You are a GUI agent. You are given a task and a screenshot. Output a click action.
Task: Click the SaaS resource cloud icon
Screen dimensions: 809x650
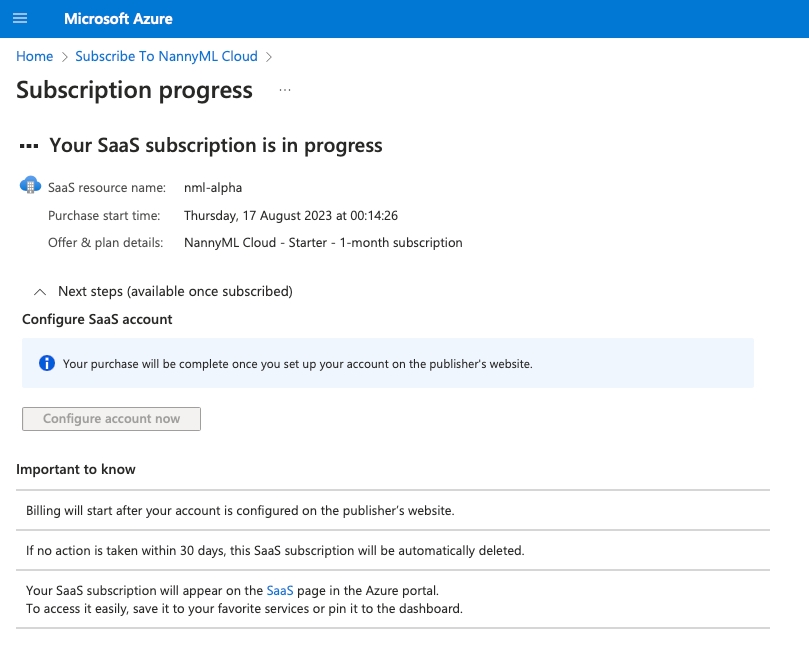[x=30, y=186]
